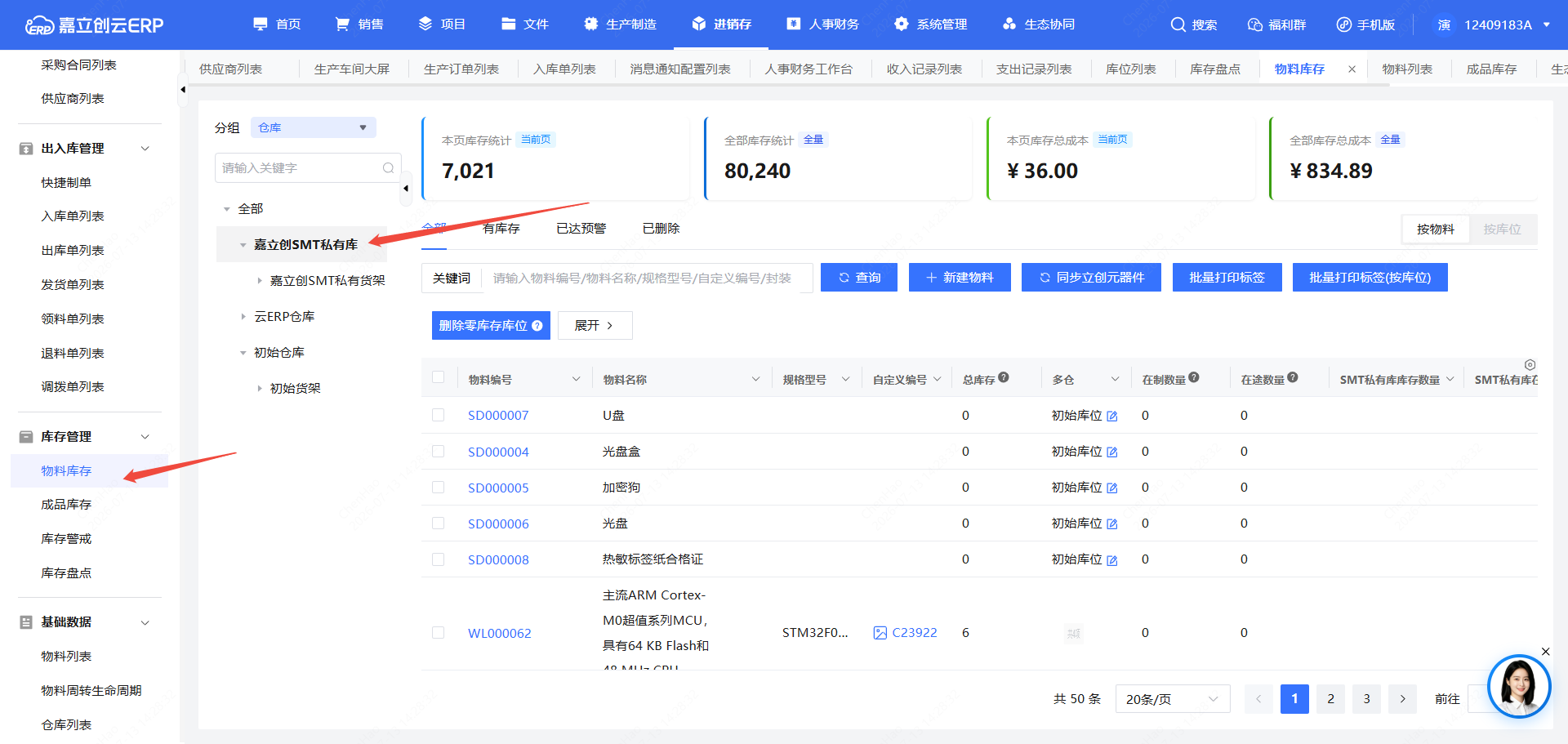Image resolution: width=1568 pixels, height=744 pixels.
Task: Collapse 嘉立创SMT私有库 tree node
Action: click(243, 245)
